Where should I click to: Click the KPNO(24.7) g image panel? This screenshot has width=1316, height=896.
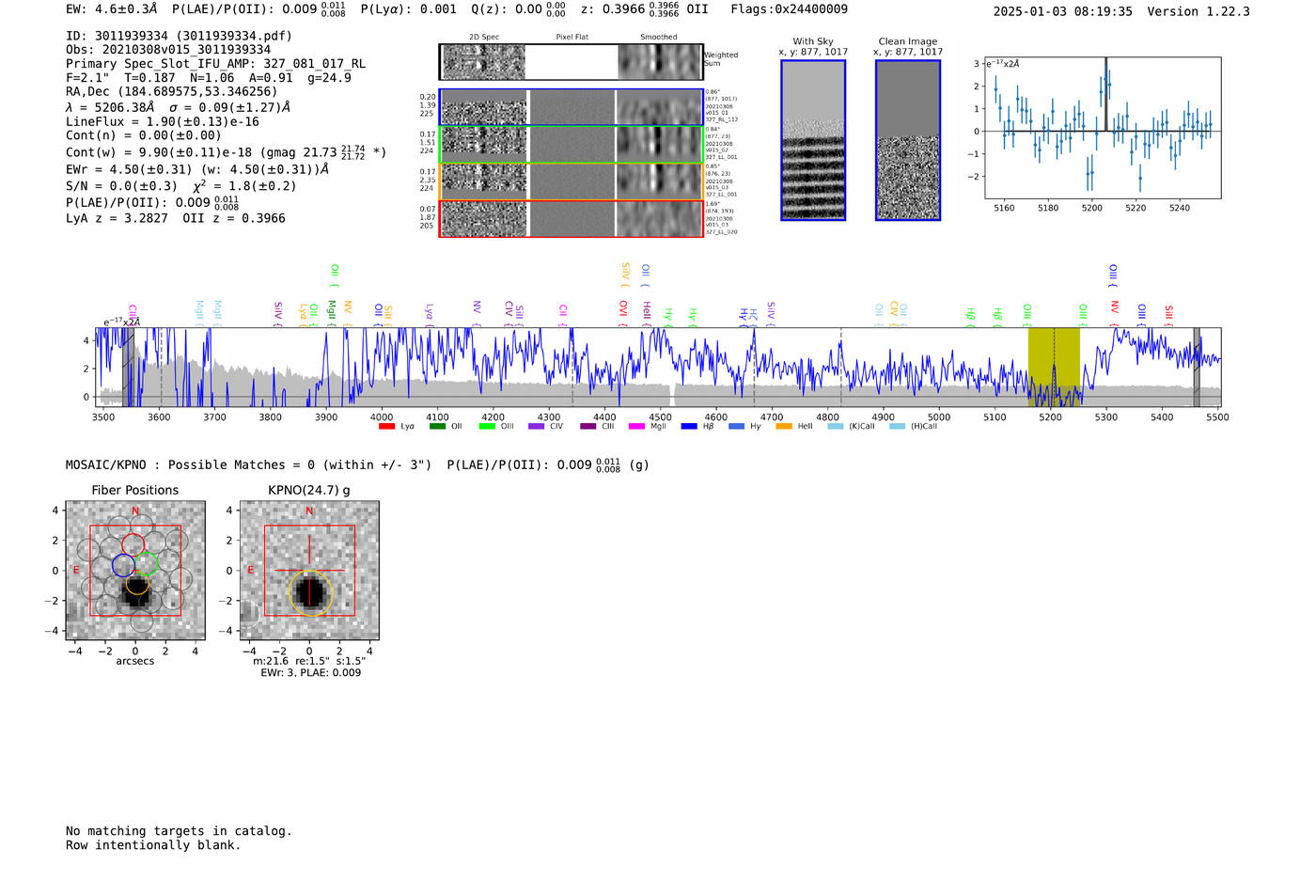click(x=309, y=571)
